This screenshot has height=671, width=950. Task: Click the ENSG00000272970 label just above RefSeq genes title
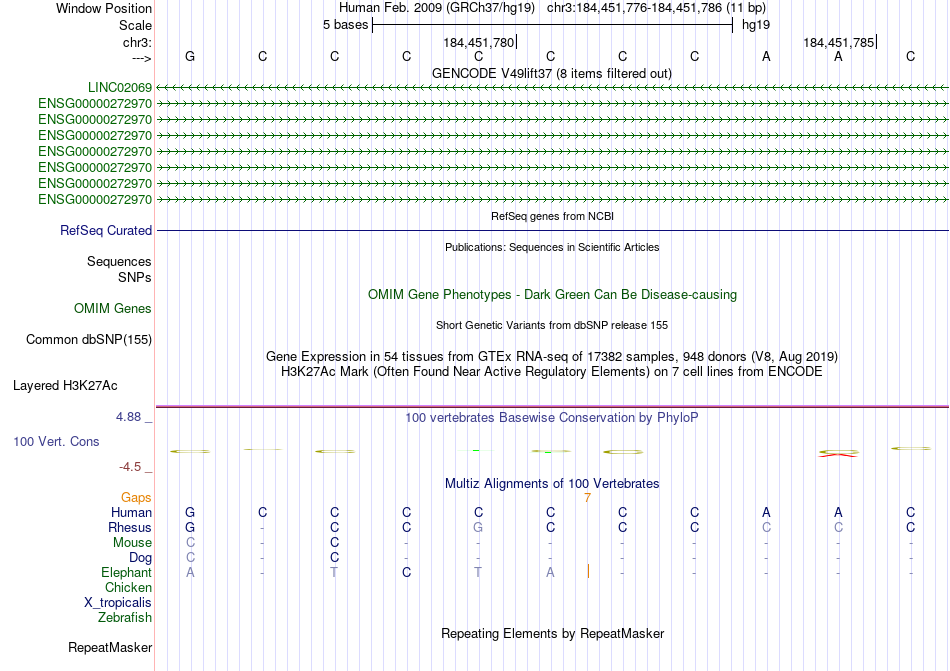(x=95, y=199)
